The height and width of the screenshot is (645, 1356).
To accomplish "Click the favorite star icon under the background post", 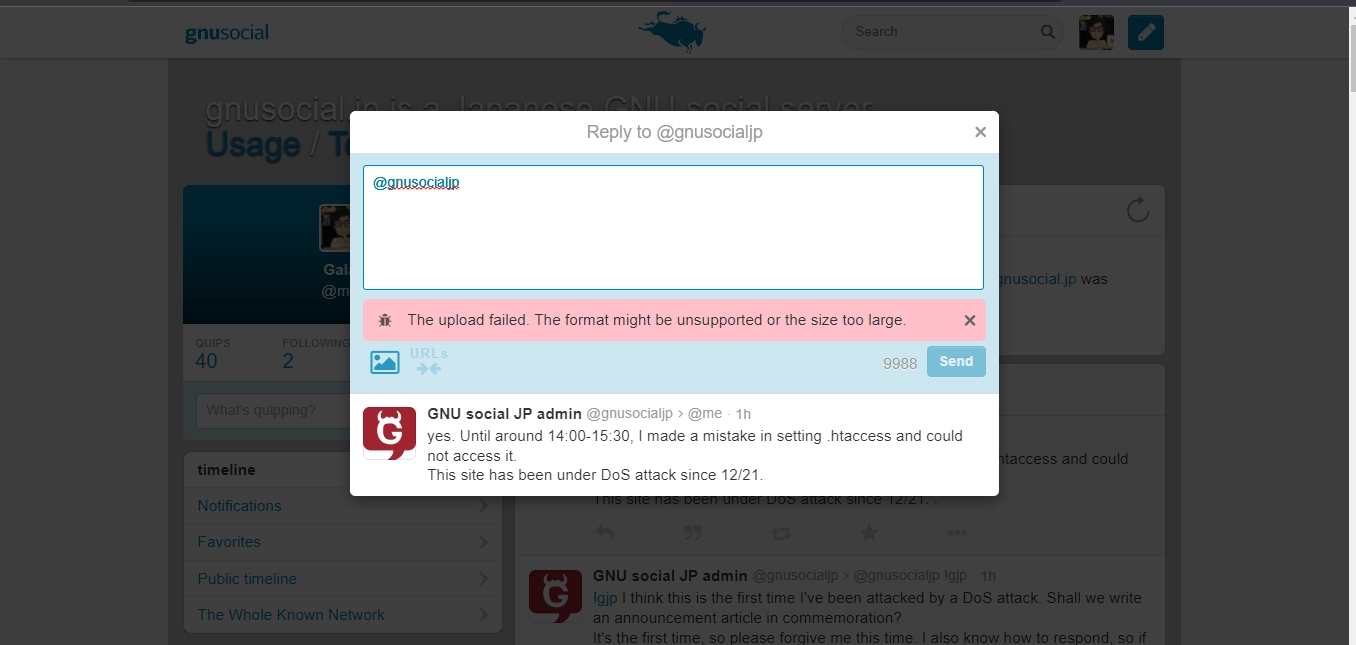I will [869, 533].
